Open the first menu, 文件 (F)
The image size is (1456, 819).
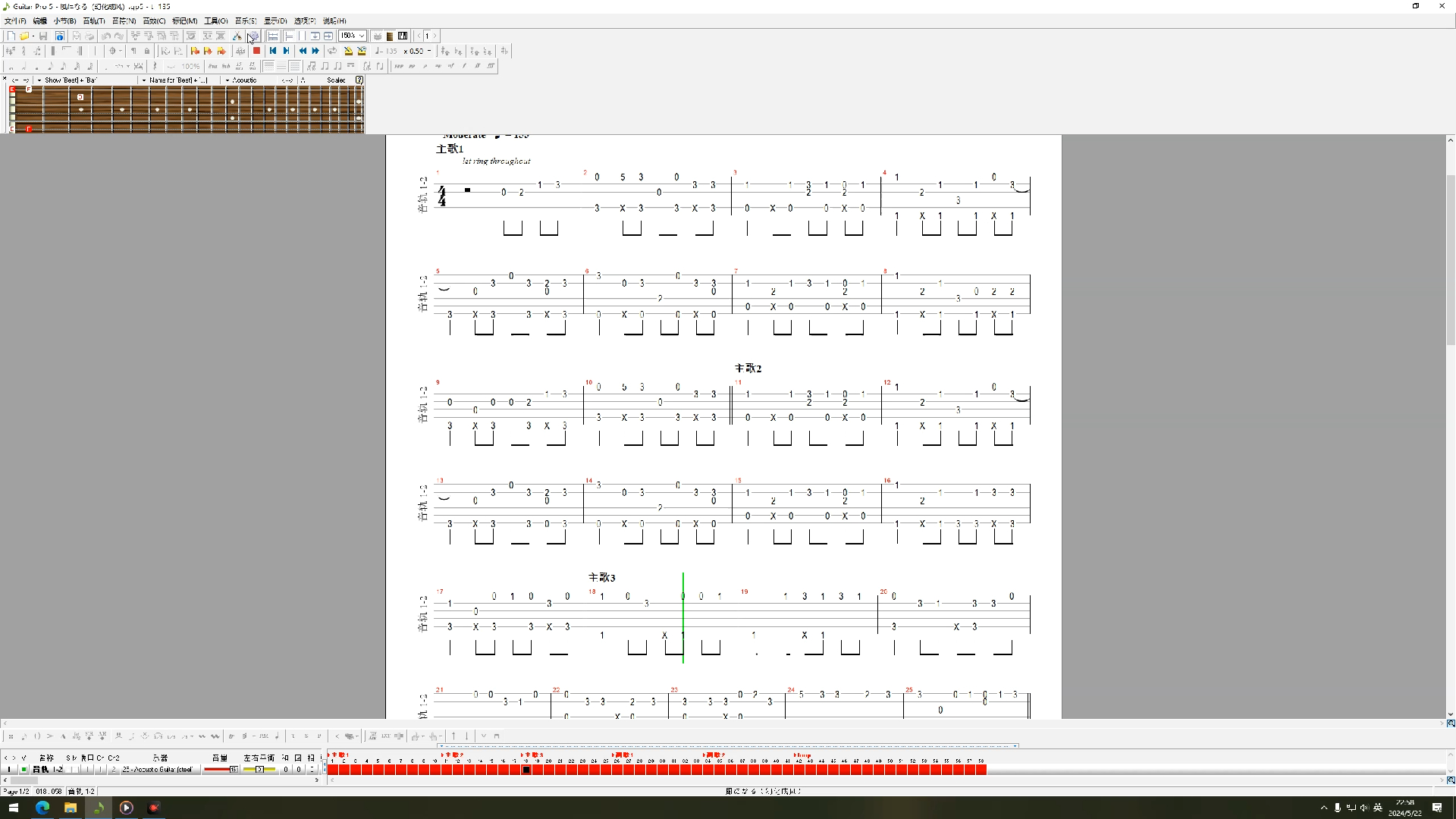pos(15,20)
